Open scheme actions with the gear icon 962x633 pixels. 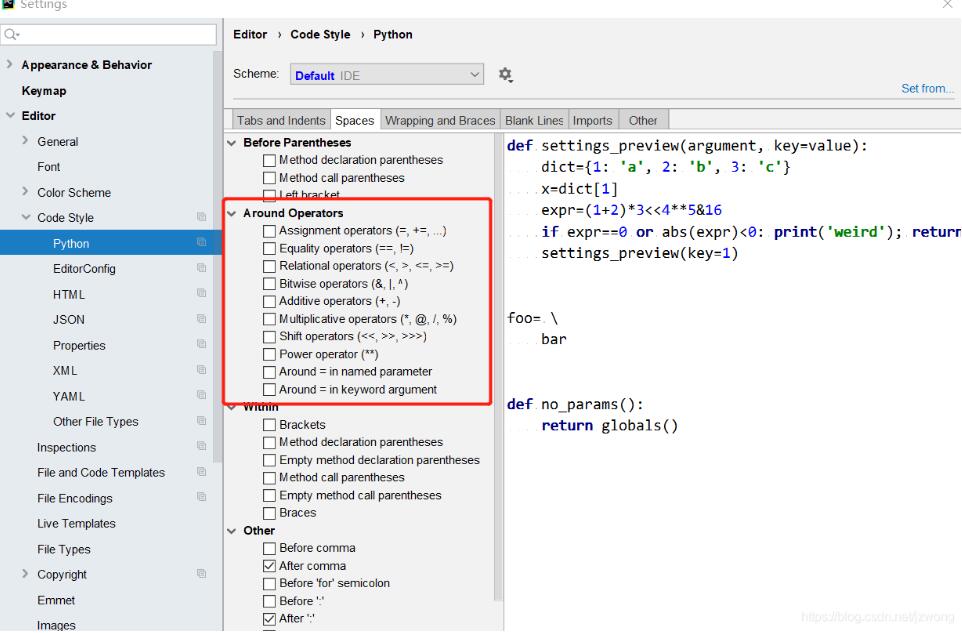506,74
